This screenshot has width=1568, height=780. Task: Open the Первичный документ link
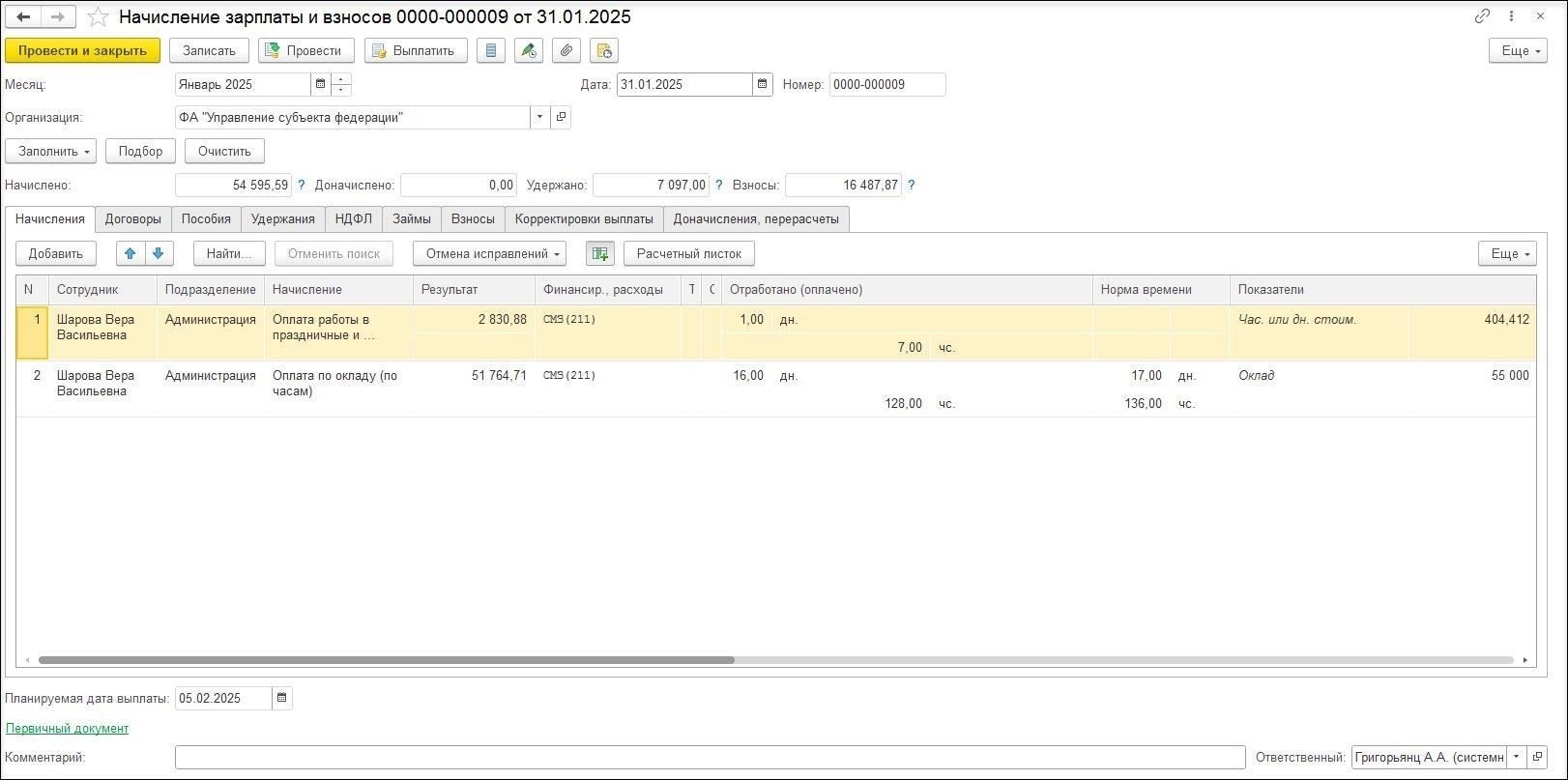click(67, 728)
